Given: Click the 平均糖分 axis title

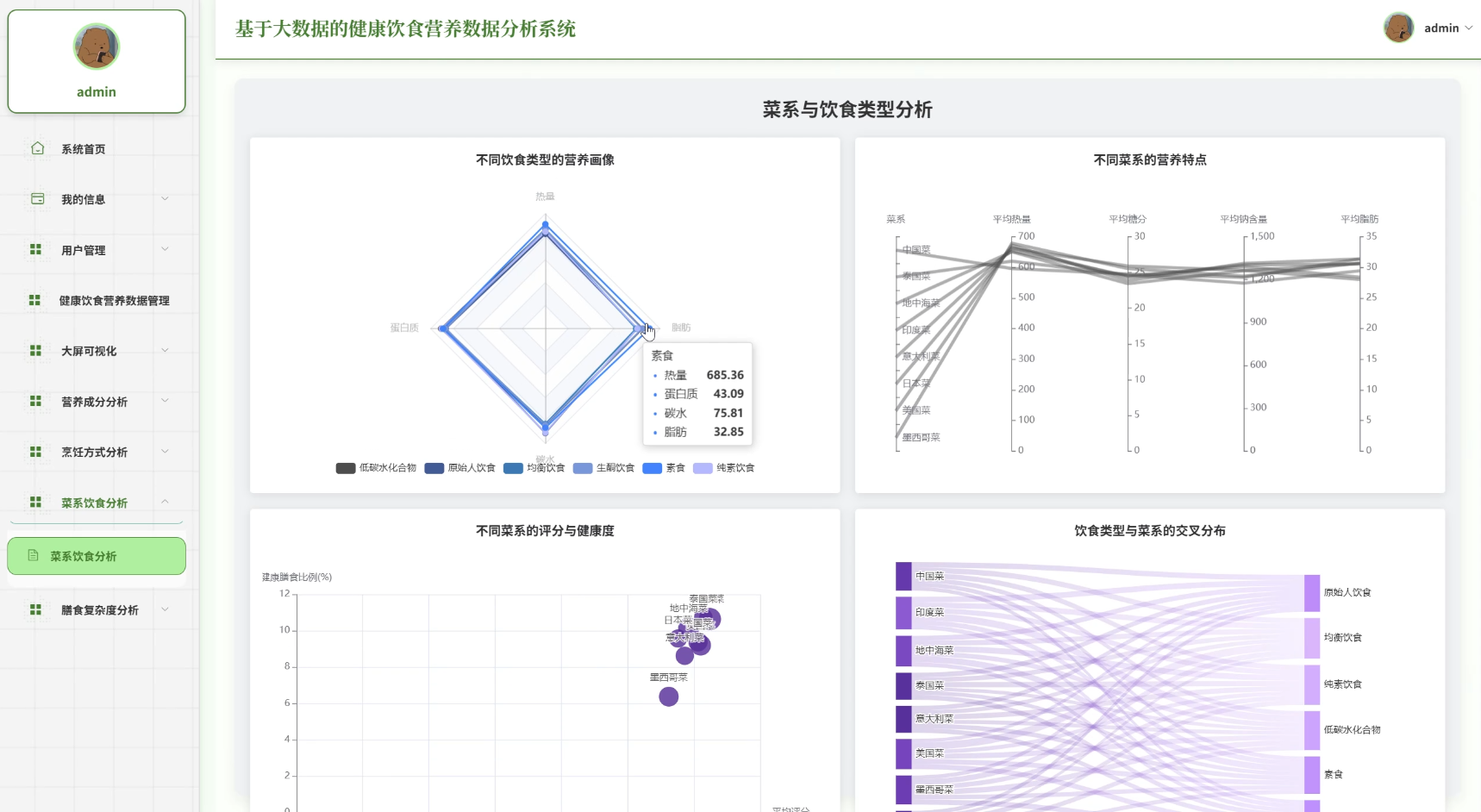Looking at the screenshot, I should pyautogui.click(x=1128, y=219).
